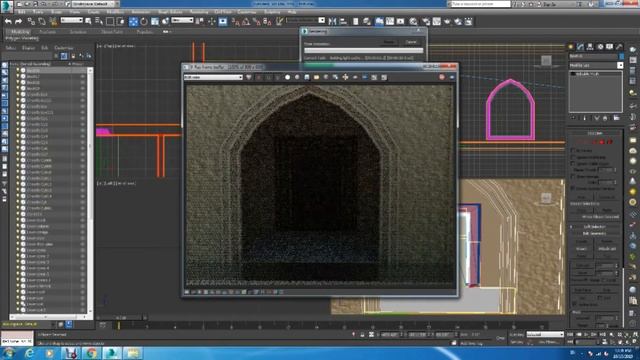This screenshot has height=360, width=640.
Task: Open the Help menu
Action: (292, 12)
